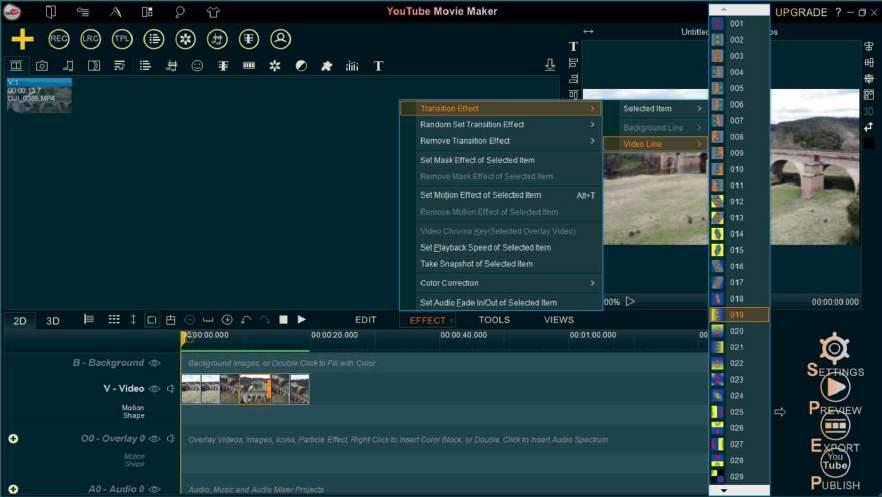The image size is (882, 497).
Task: Open the audio spectrum bars library icon
Action: pyautogui.click(x=352, y=66)
